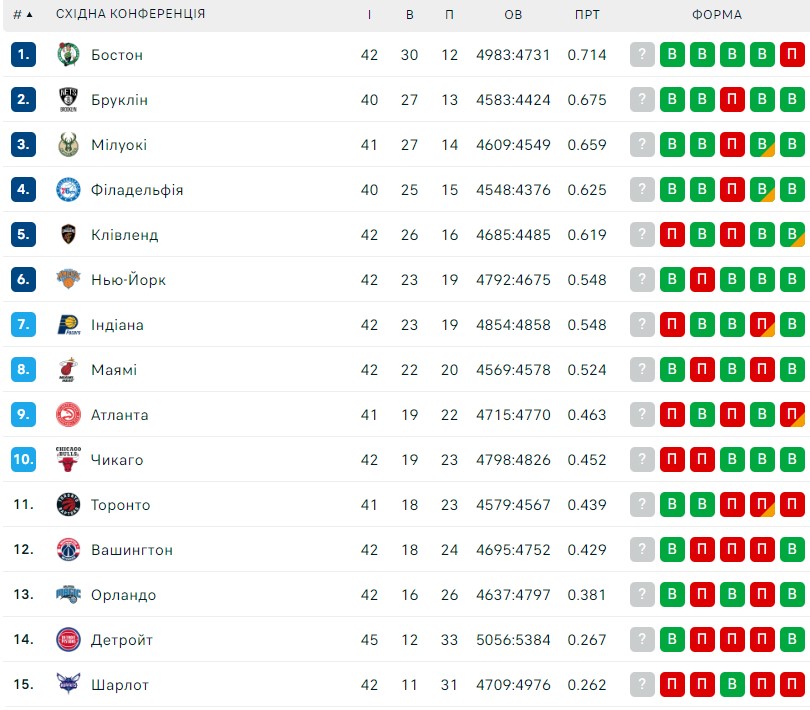Click the Charlotte Hornets logo
The image size is (810, 710).
point(68,684)
